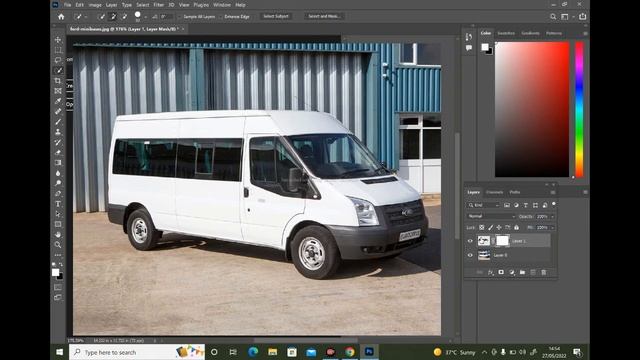640x360 pixels.
Task: Open the Window menu
Action: 222,5
